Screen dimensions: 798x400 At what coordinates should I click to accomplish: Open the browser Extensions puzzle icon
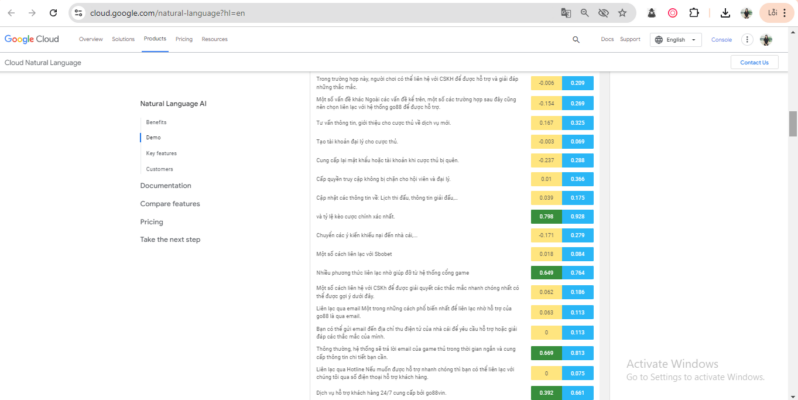(695, 13)
